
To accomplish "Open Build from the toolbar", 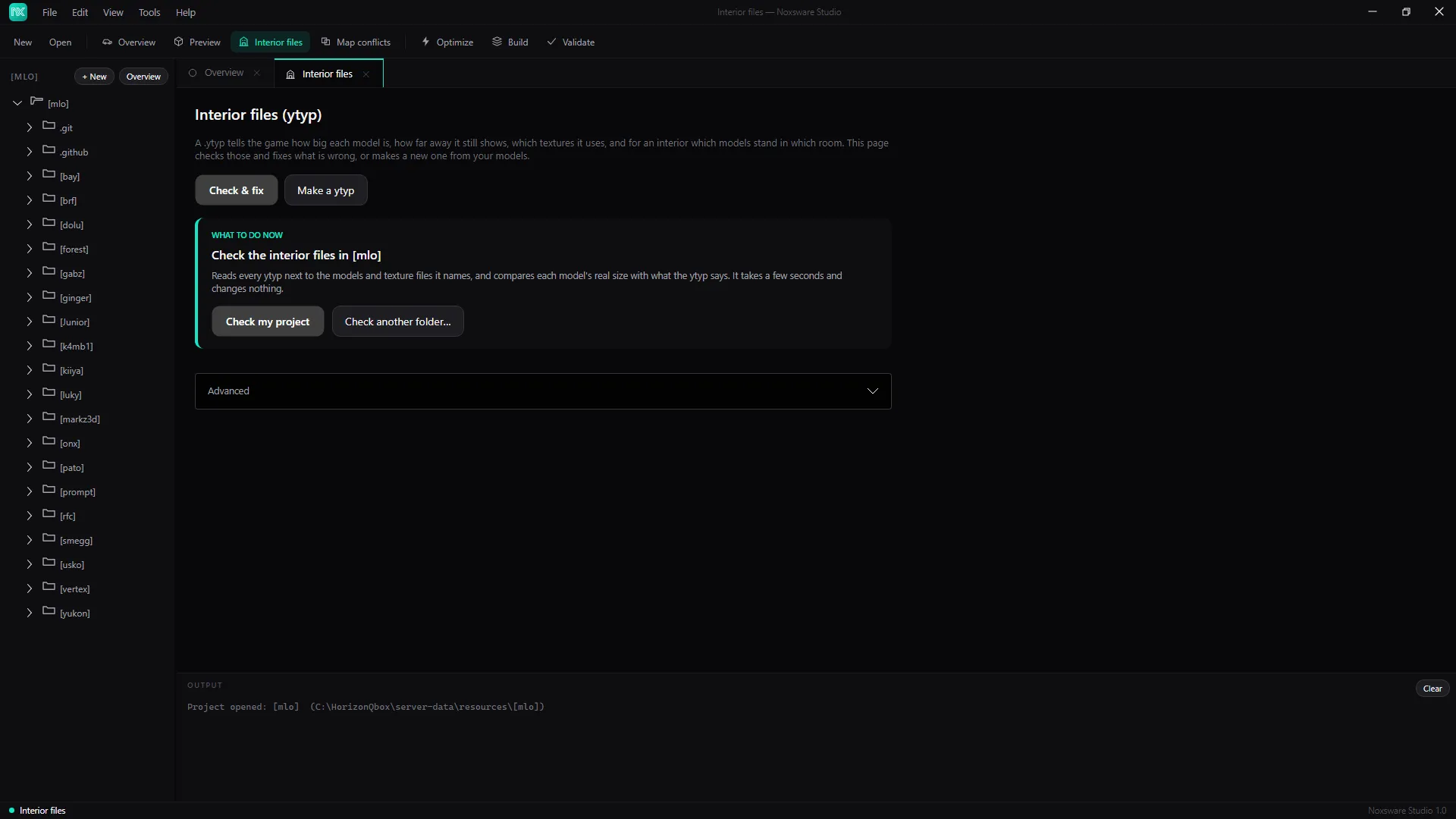I will point(510,42).
